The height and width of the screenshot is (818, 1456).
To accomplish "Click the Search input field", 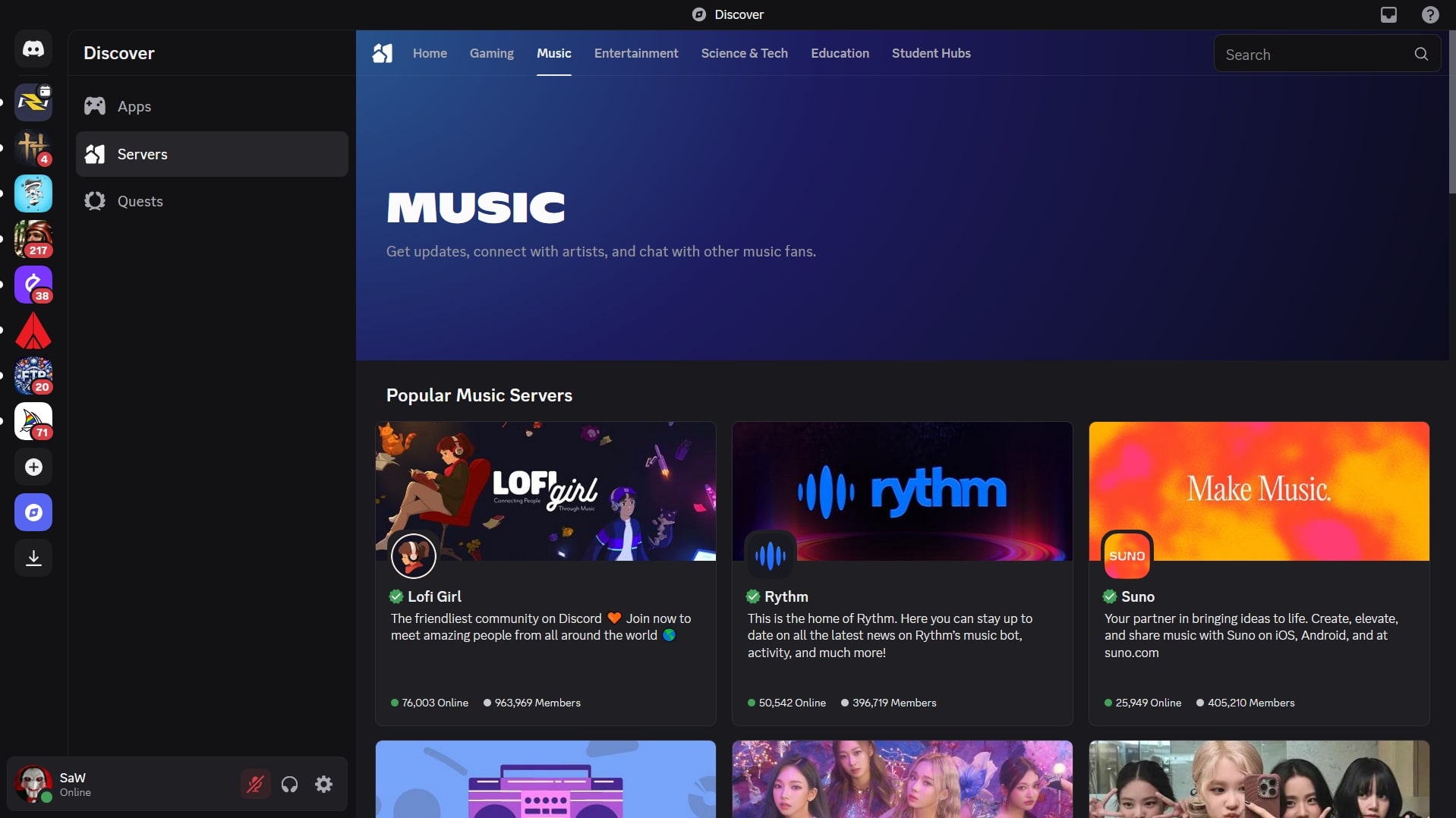I will click(1327, 54).
